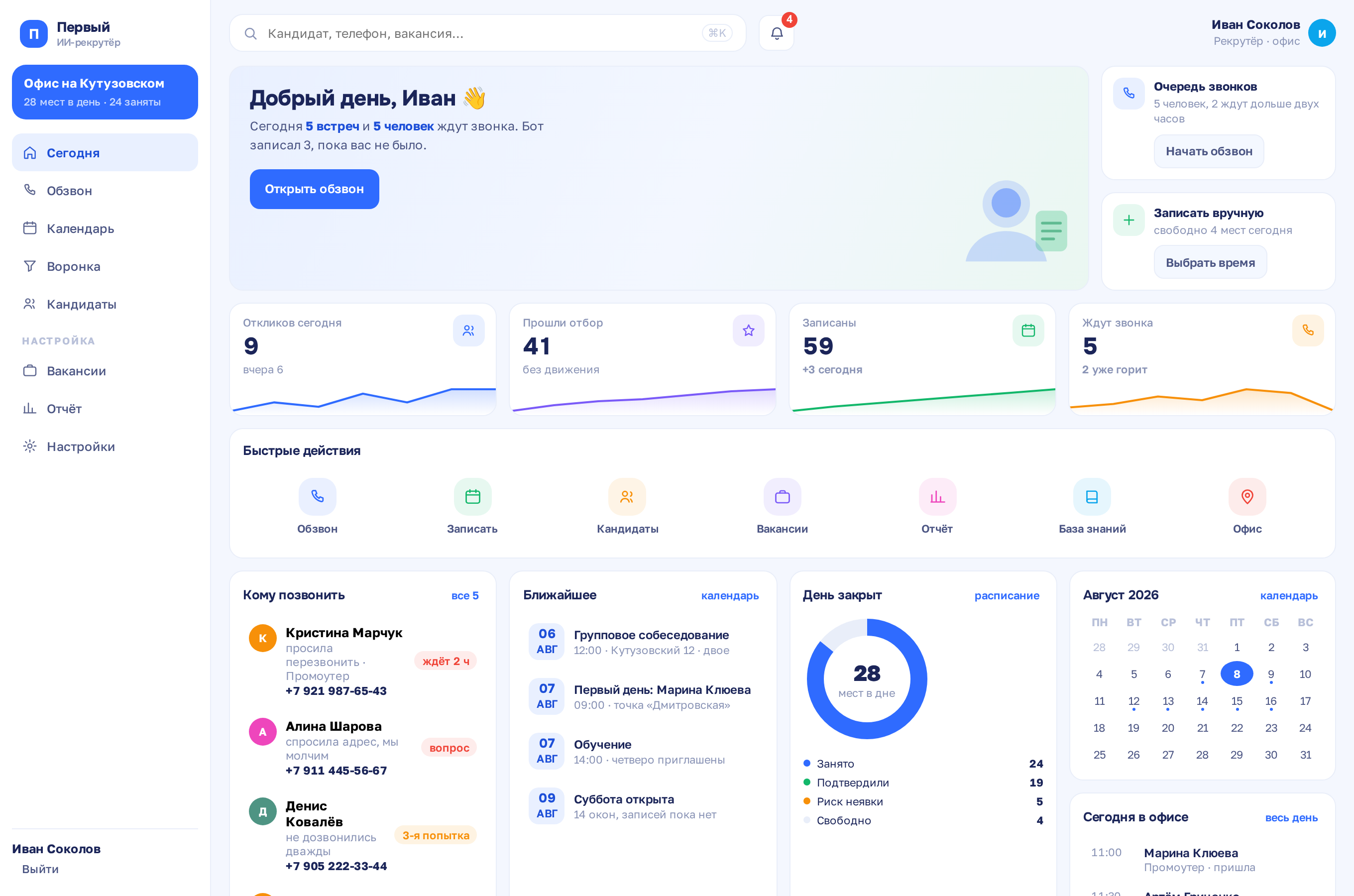Click the Выбрать время button
The height and width of the screenshot is (896, 1354).
[x=1210, y=262]
